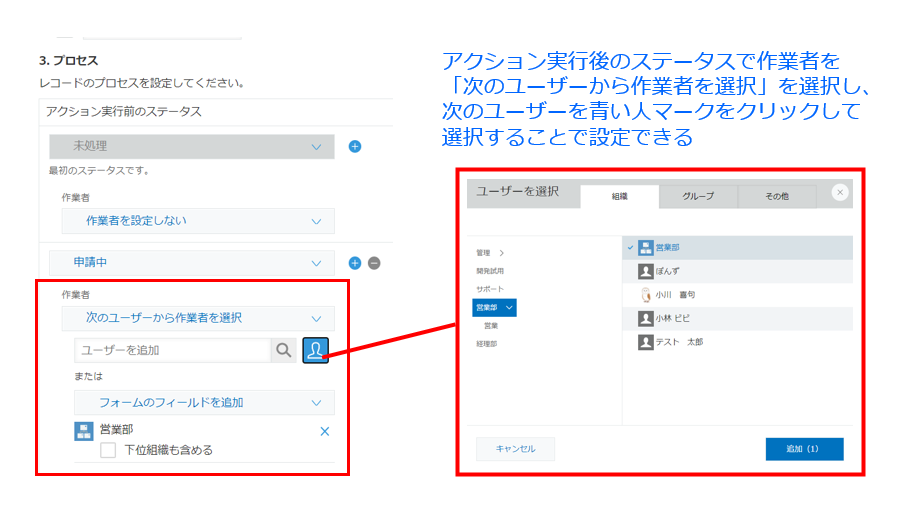
Task: Select the user name ぽんず
Action: (667, 271)
